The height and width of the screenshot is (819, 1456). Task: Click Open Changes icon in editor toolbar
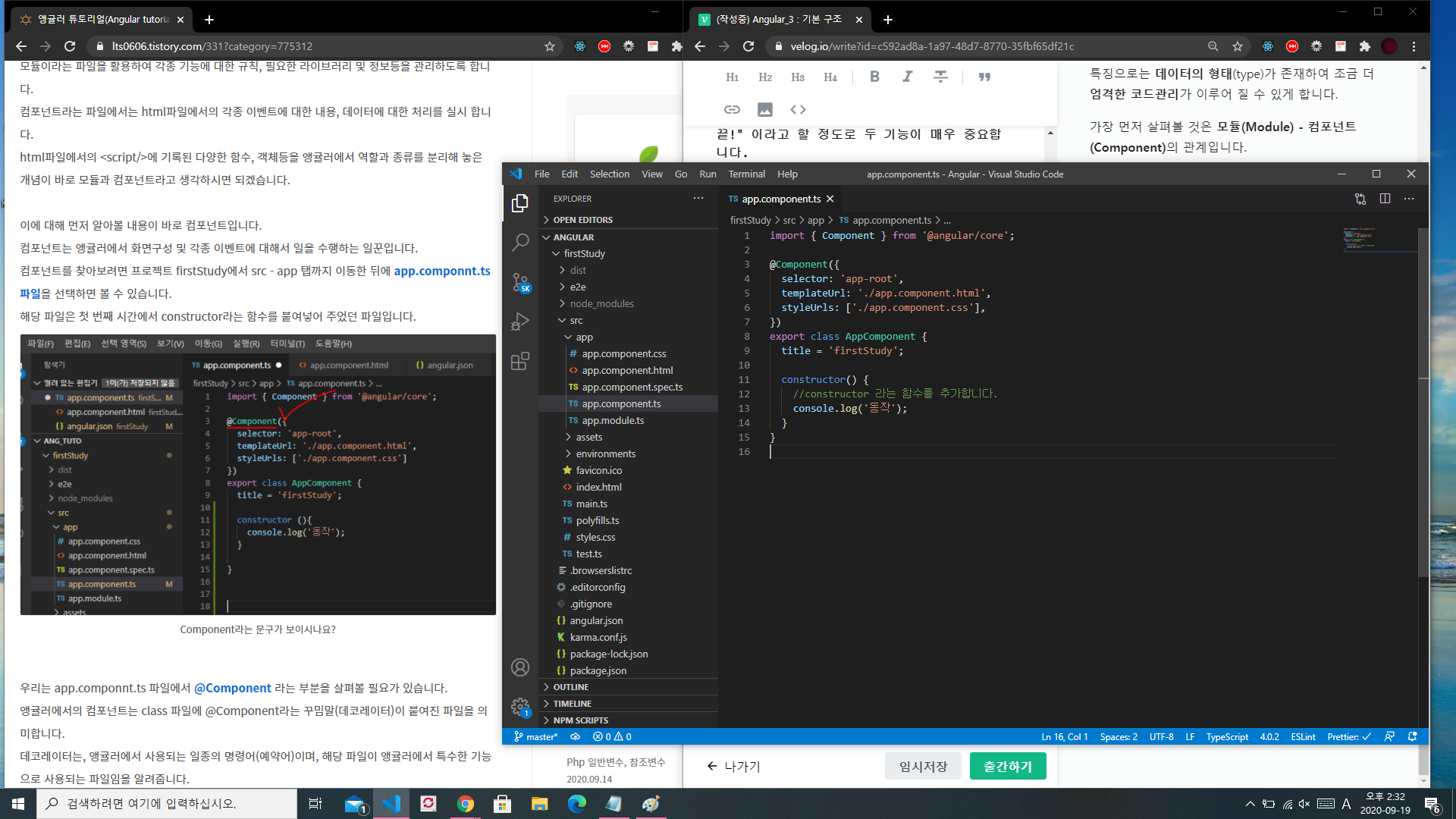(x=1360, y=199)
